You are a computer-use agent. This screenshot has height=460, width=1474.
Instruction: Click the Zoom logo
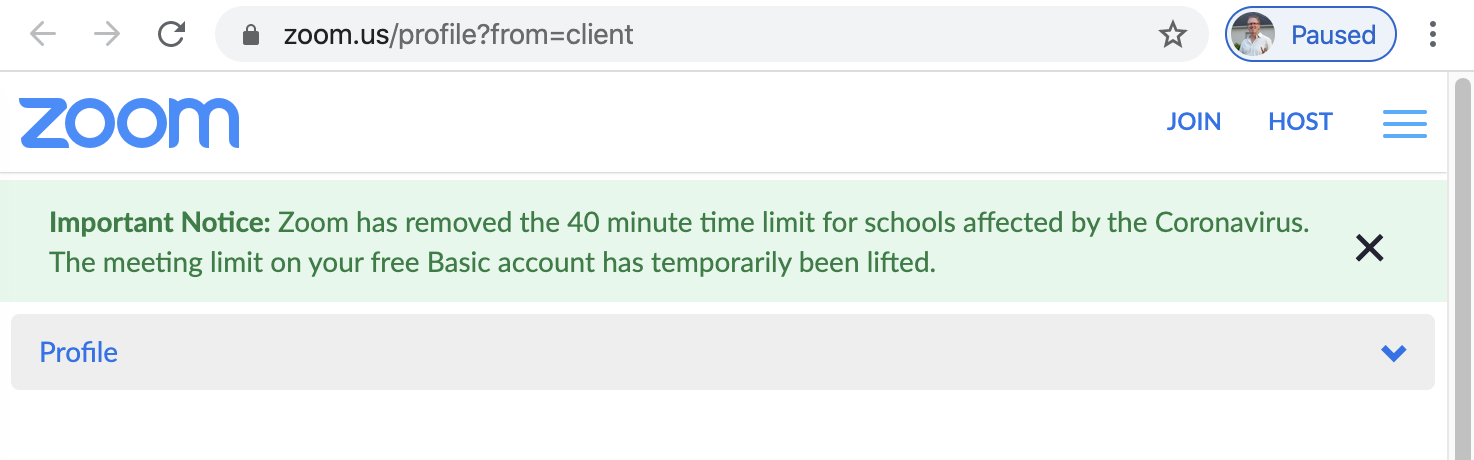(129, 123)
